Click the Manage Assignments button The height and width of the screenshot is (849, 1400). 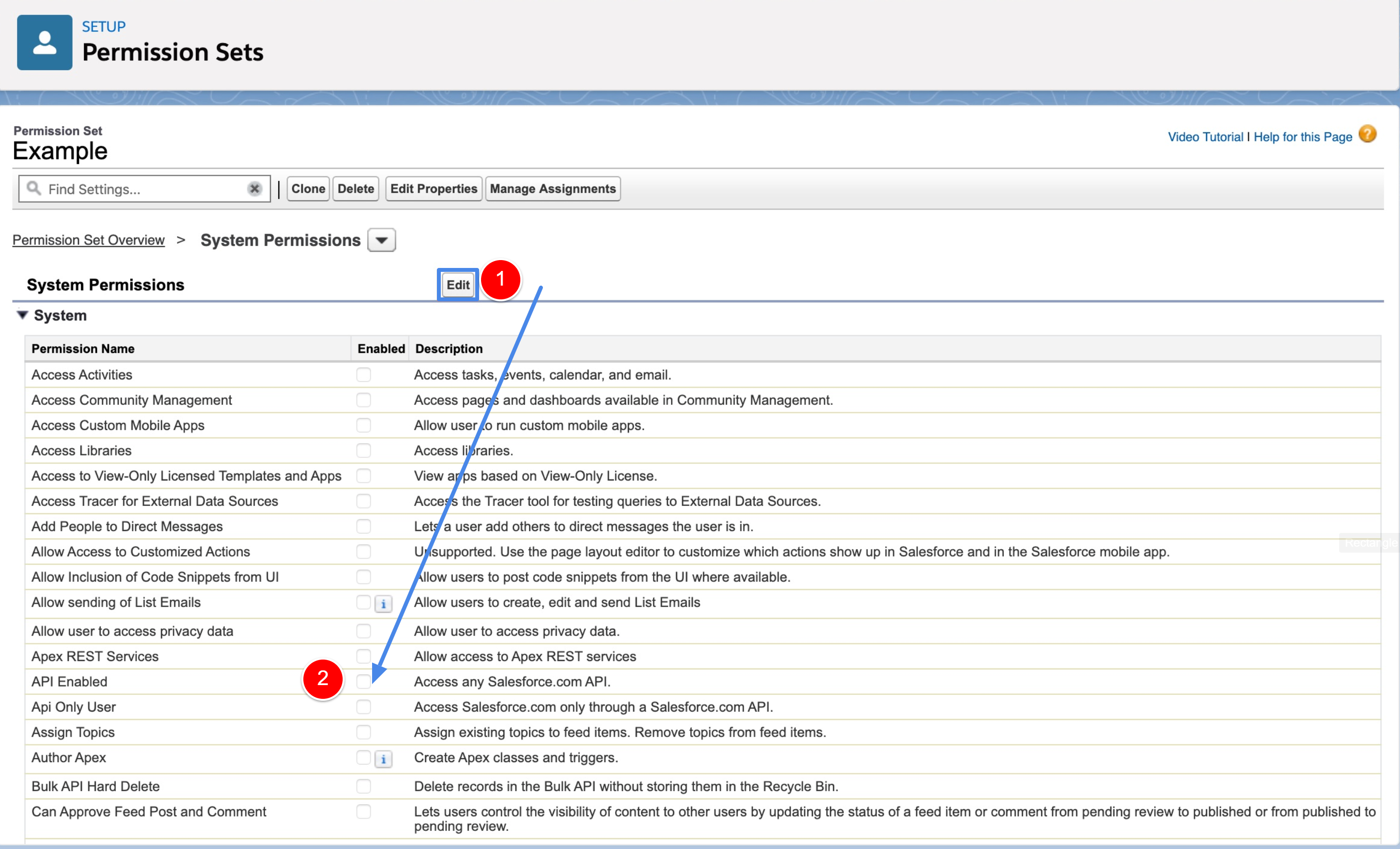click(552, 188)
